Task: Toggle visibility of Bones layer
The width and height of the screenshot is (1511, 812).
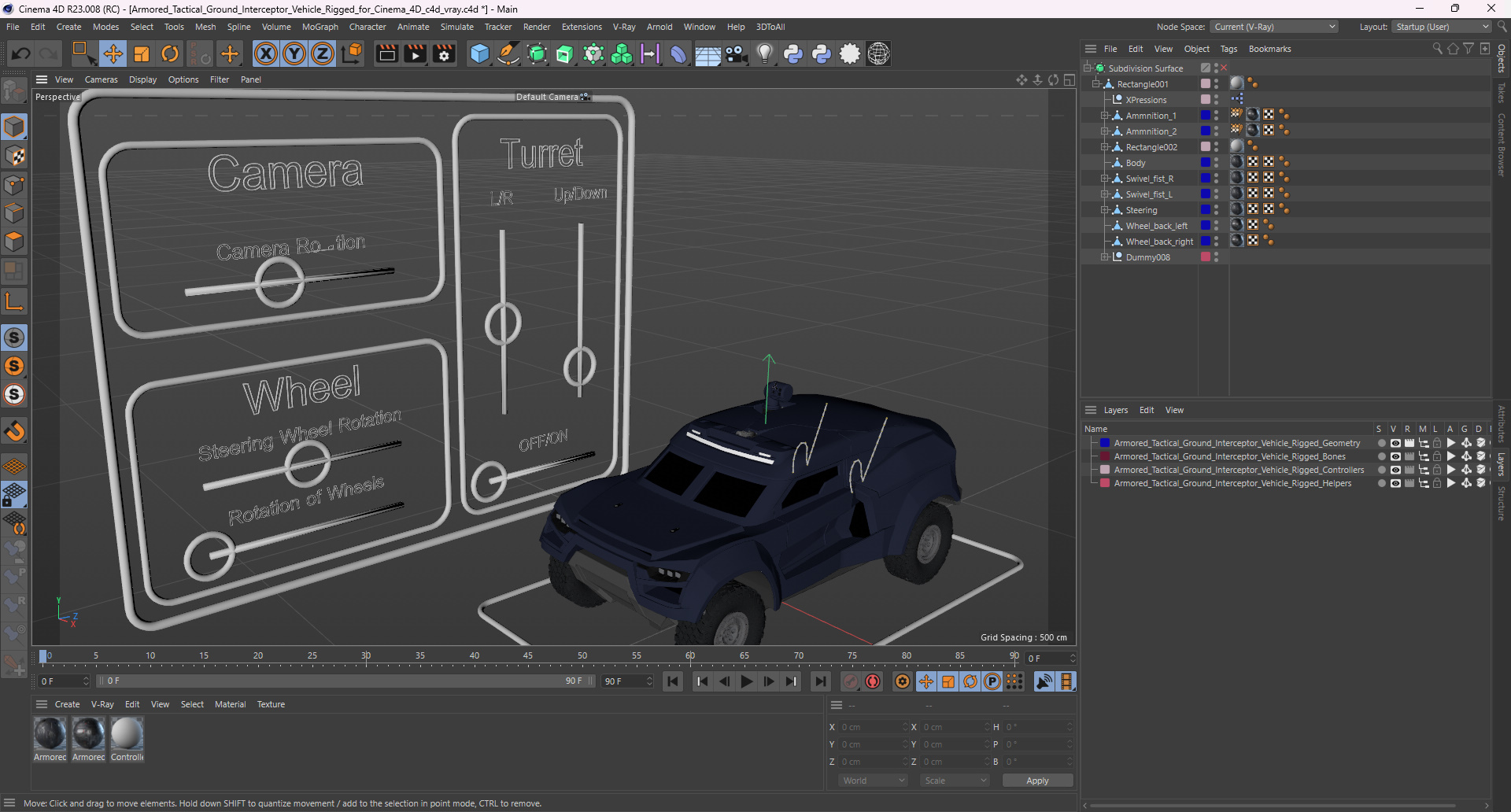Action: click(1395, 456)
